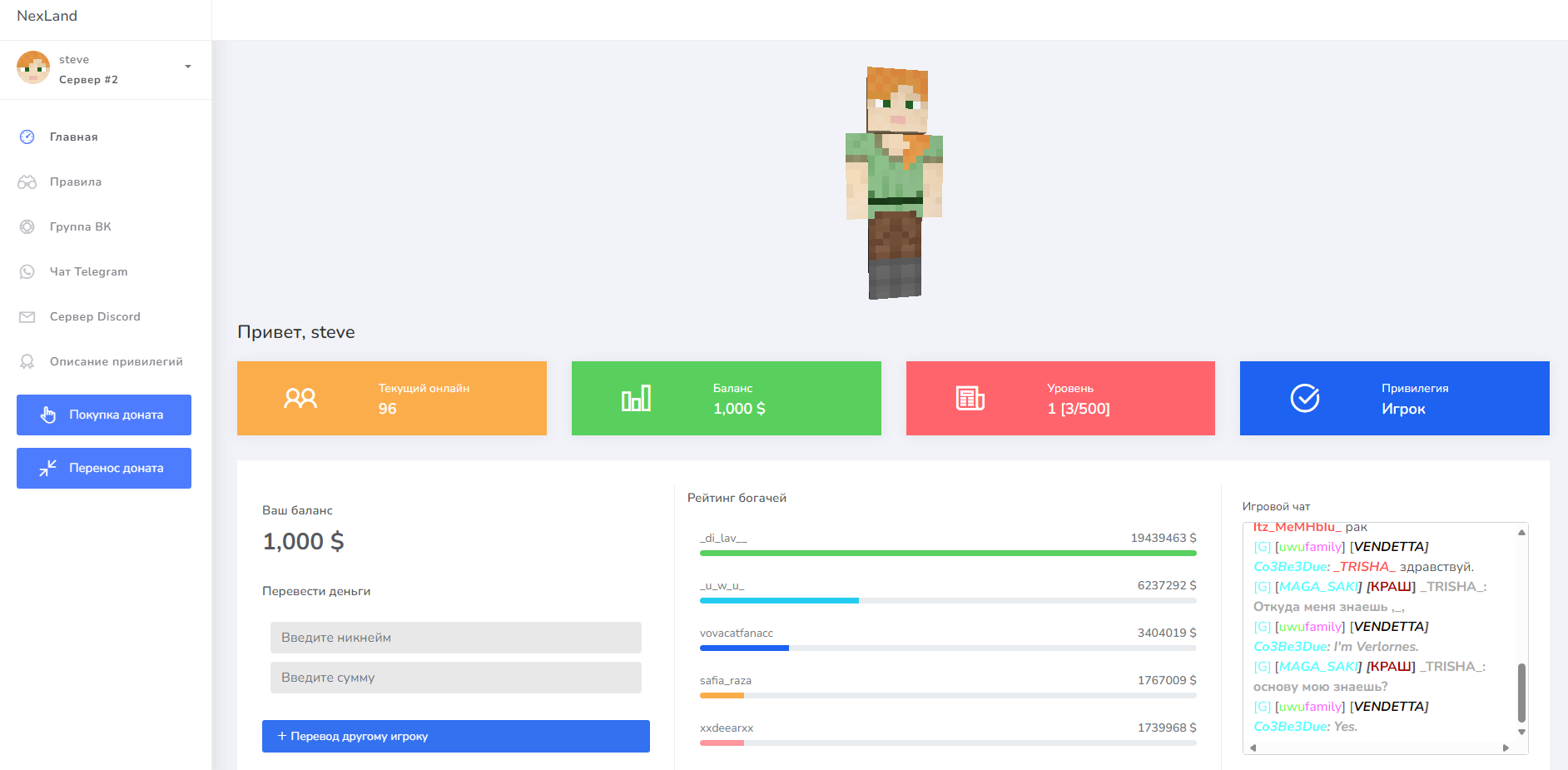
Task: Click the Привилегия value Игрок
Action: click(1403, 409)
